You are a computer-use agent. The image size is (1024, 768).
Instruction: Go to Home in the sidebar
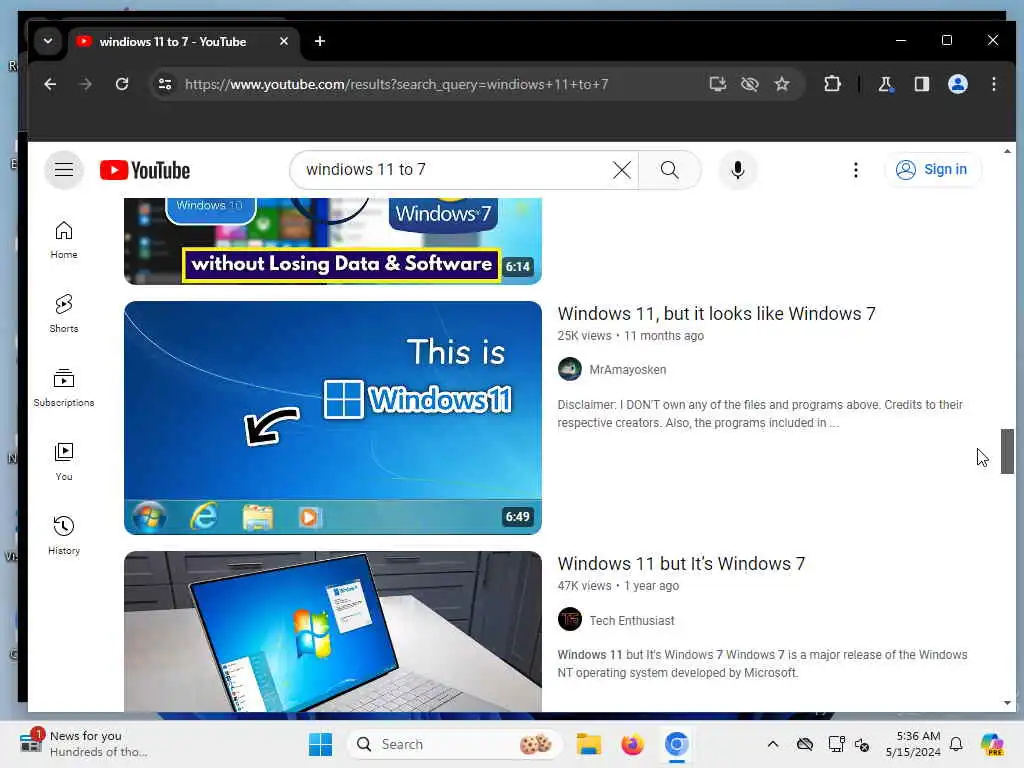point(64,240)
